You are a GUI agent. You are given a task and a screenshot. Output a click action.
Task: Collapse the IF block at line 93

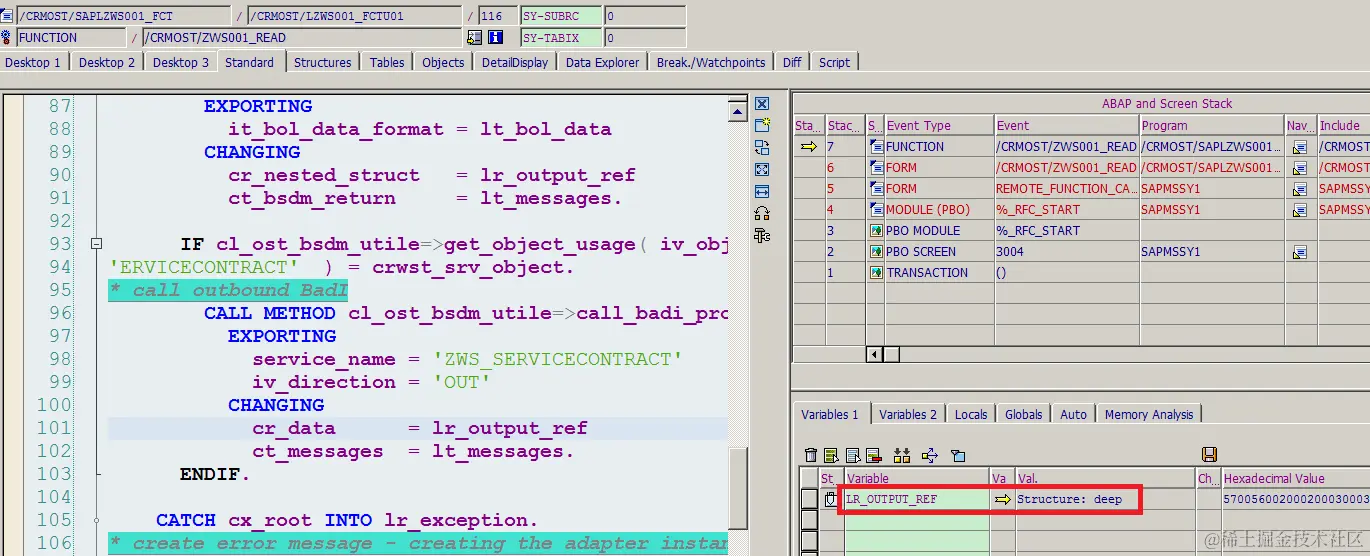point(97,243)
